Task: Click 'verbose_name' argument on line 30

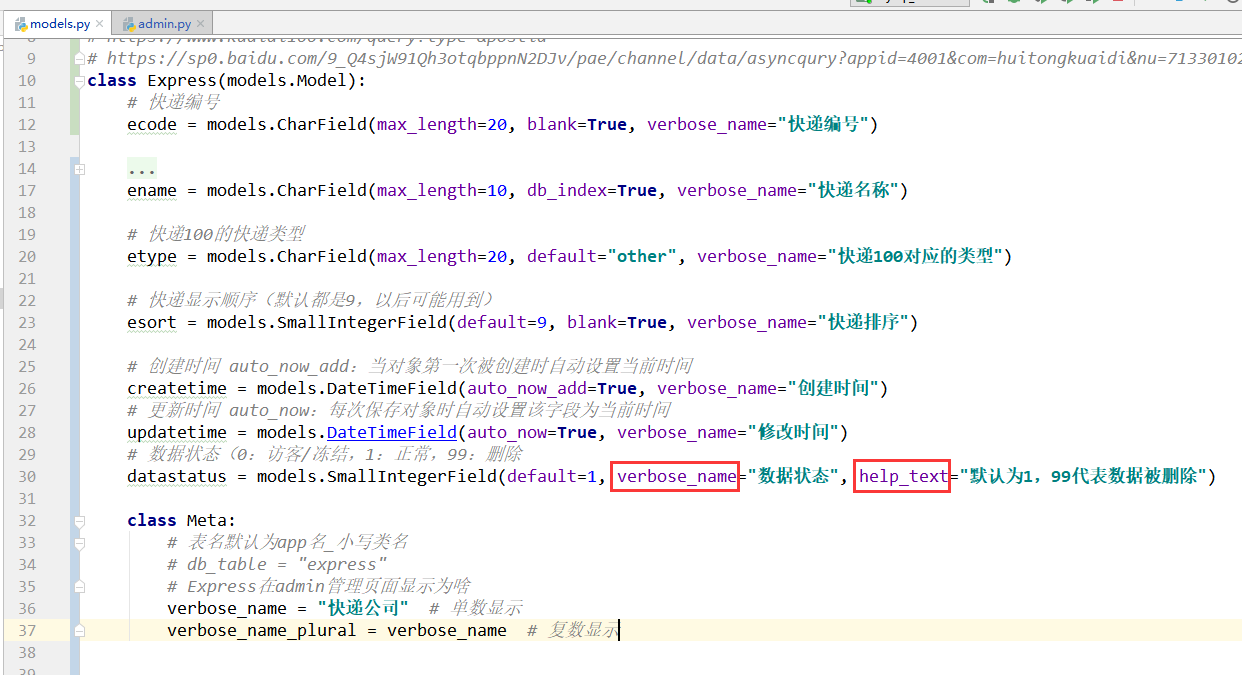Action: [x=677, y=476]
